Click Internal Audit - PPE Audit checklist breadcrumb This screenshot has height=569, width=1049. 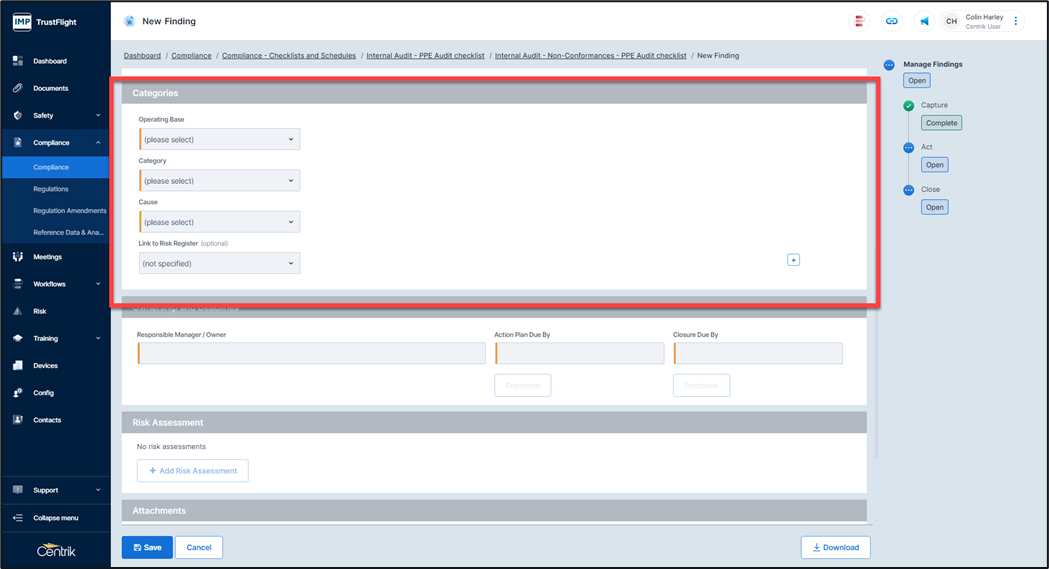[x=425, y=55]
